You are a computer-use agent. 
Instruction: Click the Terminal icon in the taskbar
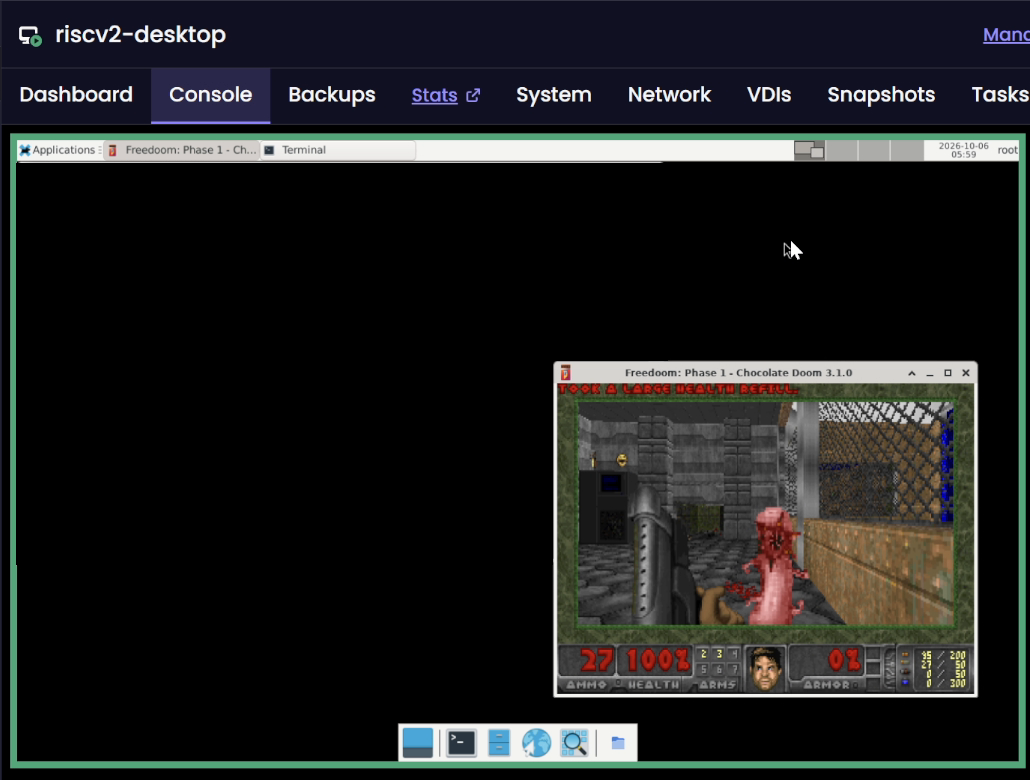(x=269, y=150)
